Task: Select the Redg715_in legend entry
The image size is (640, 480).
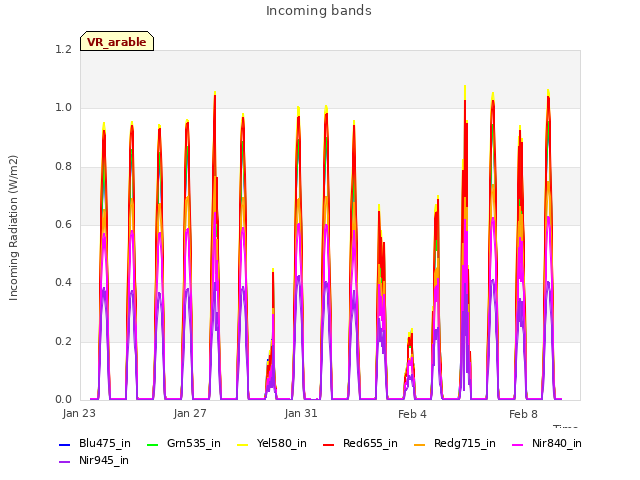Action: (x=455, y=444)
